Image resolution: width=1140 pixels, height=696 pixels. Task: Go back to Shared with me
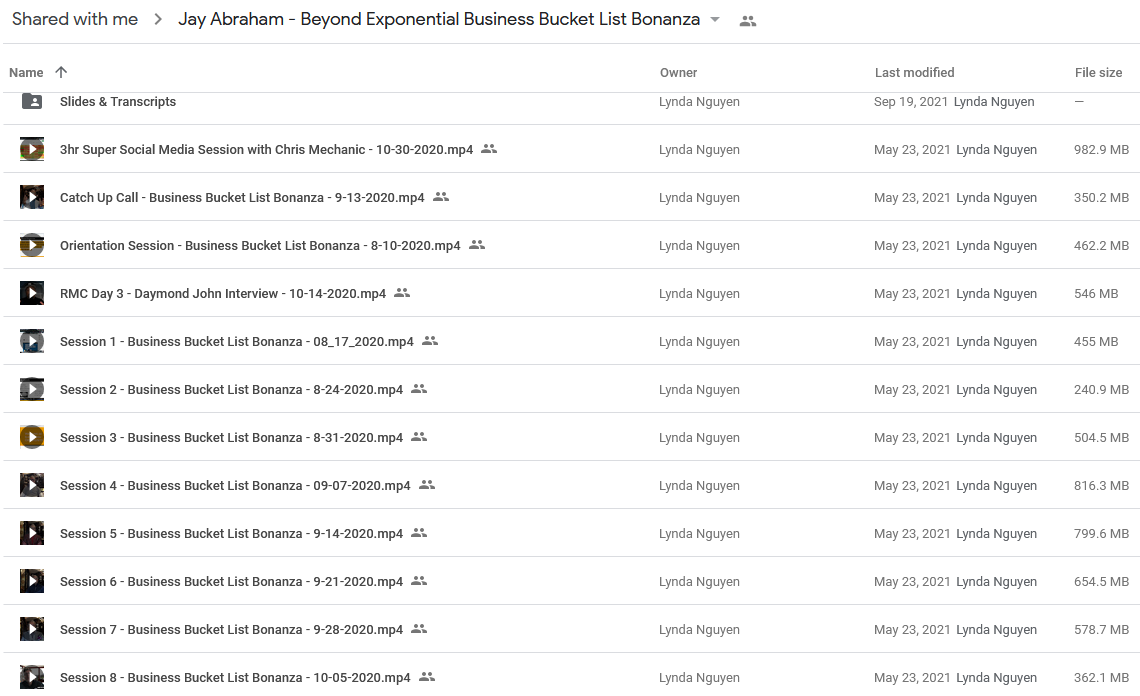tap(75, 19)
